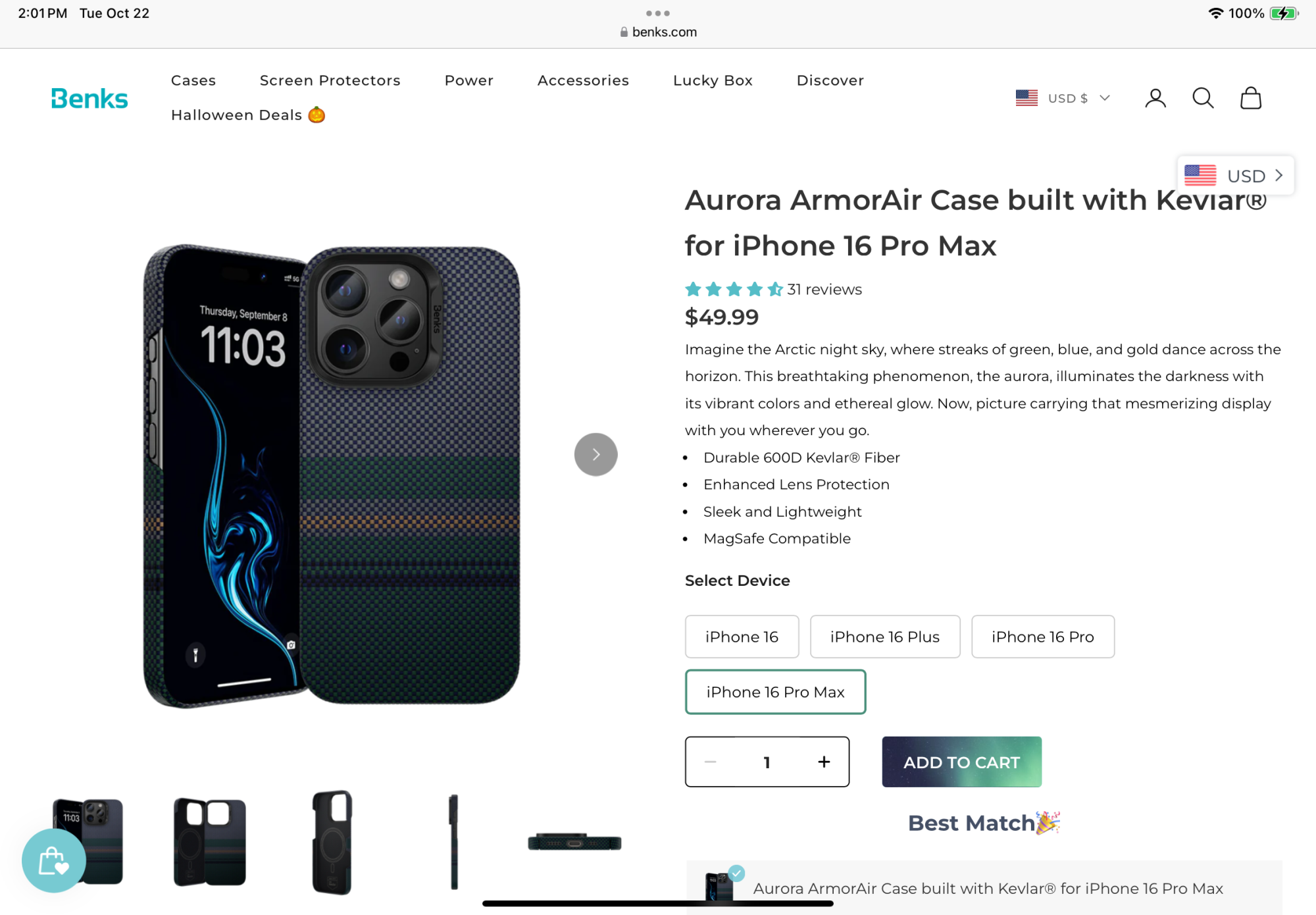This screenshot has height=915, width=1316.
Task: Open the Halloween Deals menu item
Action: [x=248, y=115]
